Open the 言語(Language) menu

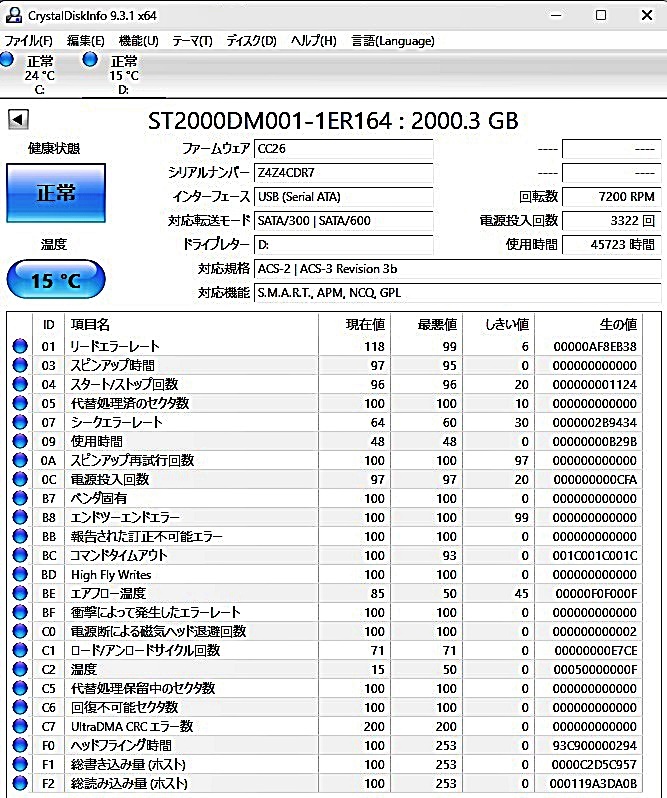click(x=393, y=41)
